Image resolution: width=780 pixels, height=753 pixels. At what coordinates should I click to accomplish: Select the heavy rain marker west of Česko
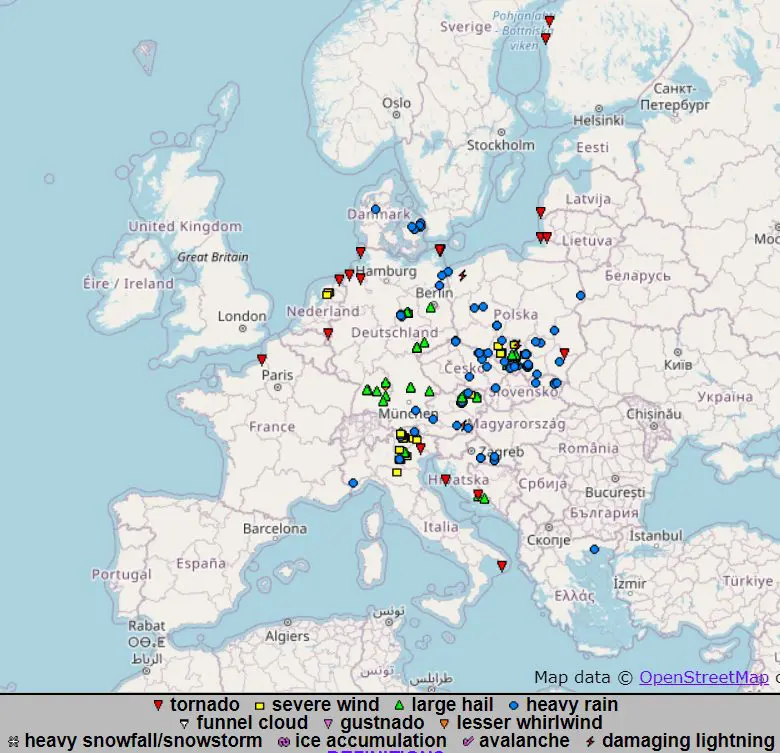click(x=456, y=341)
